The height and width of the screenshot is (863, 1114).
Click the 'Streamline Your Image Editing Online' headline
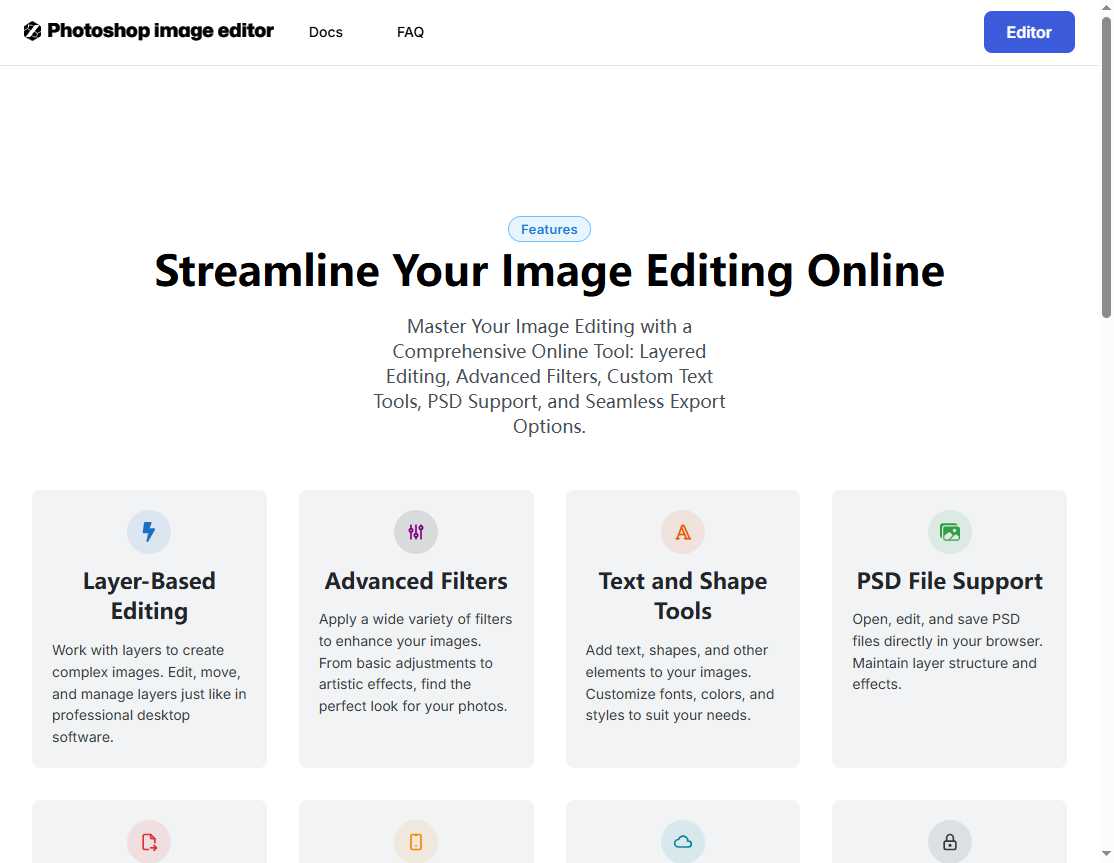click(549, 270)
